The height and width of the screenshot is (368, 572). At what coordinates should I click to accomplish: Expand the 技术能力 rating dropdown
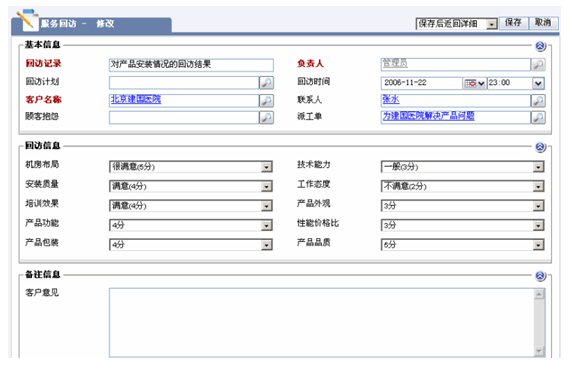coord(462,167)
